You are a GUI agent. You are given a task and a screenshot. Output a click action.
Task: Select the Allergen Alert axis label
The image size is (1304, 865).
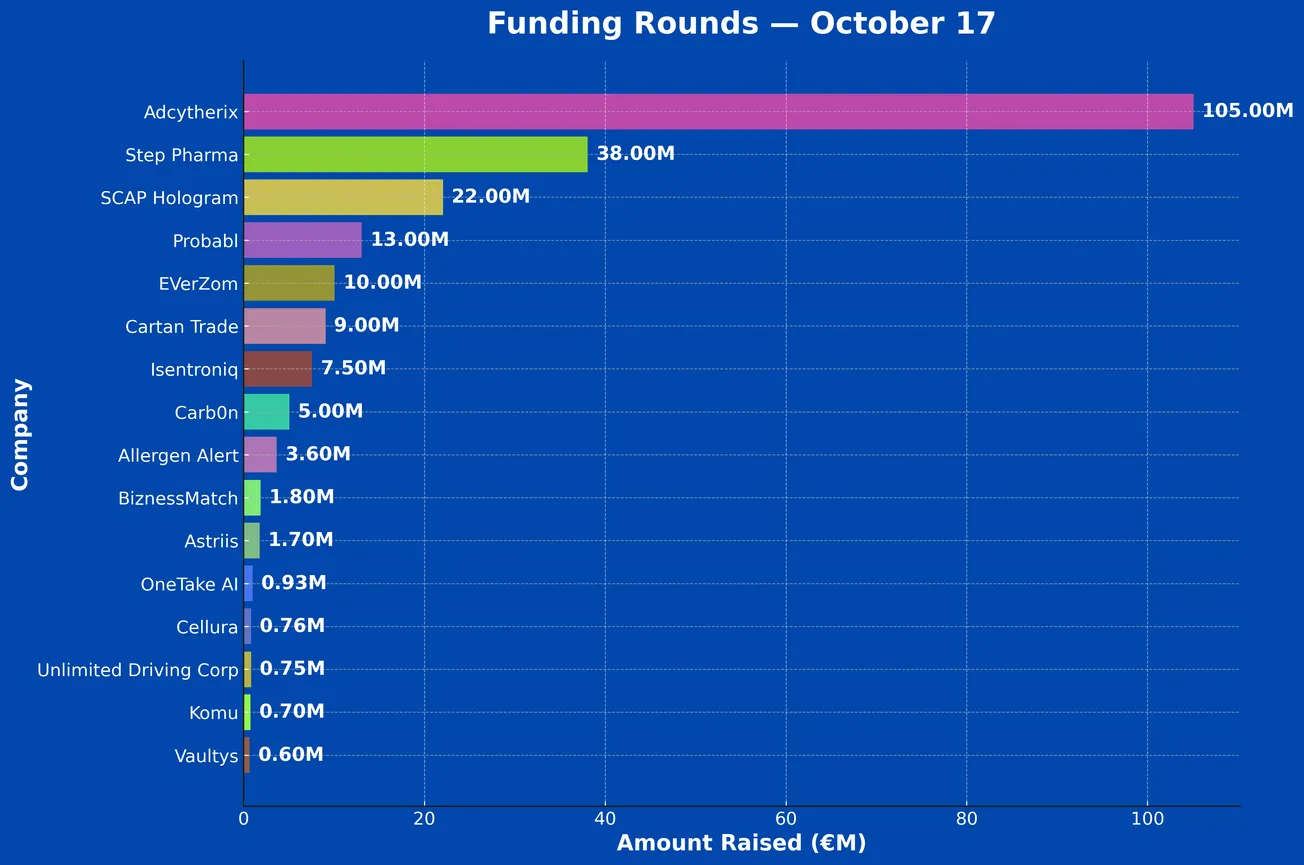tap(178, 456)
